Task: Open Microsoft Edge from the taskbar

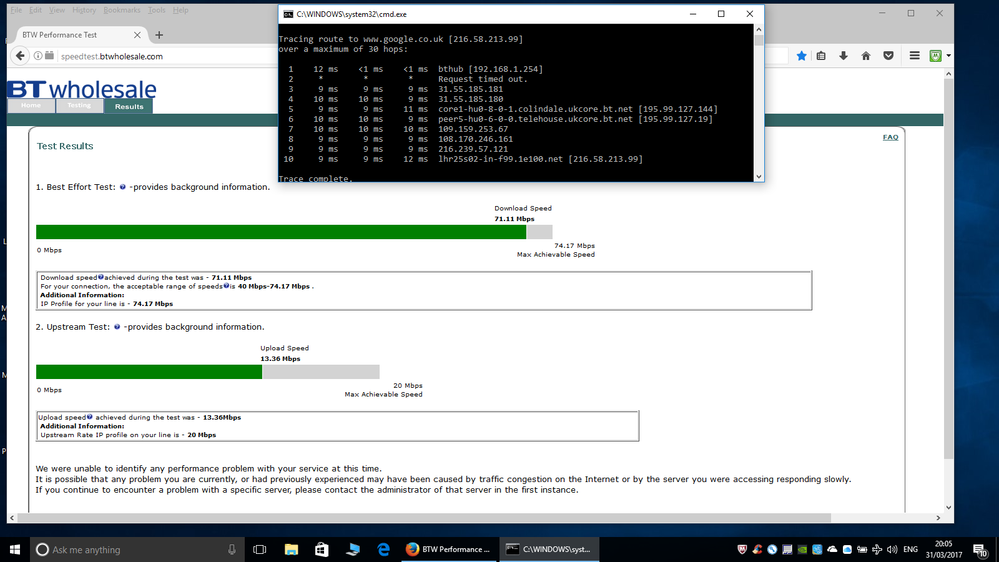Action: pyautogui.click(x=384, y=549)
